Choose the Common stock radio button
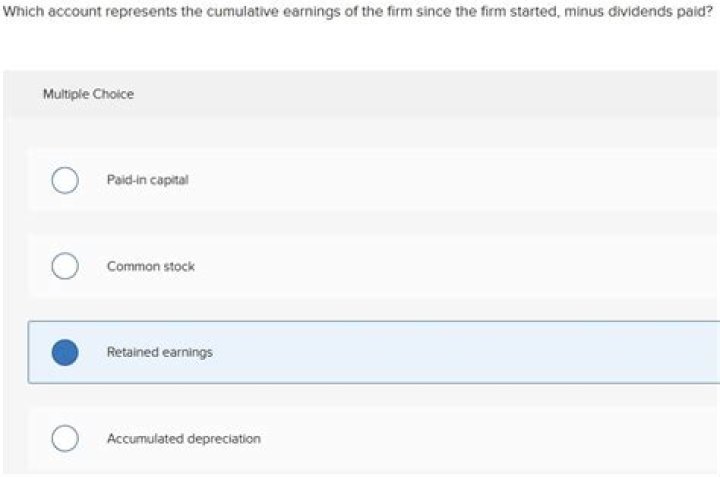 click(65, 267)
